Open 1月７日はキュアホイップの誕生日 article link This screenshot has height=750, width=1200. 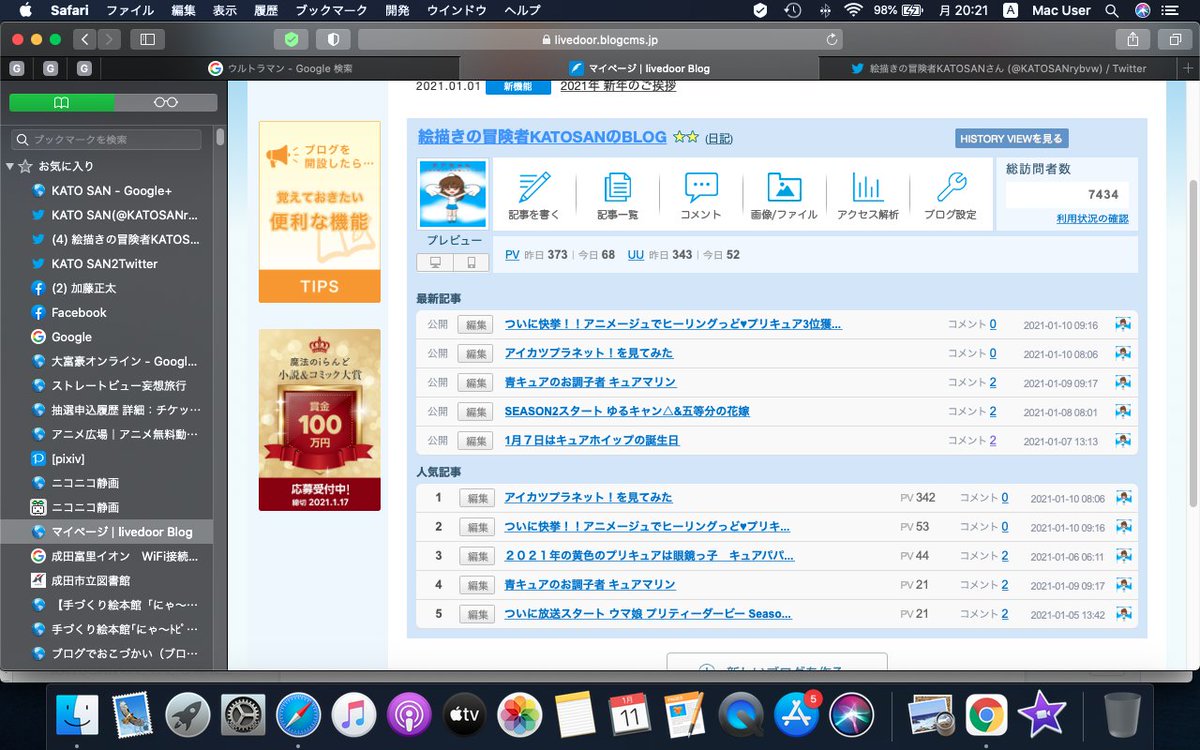(592, 440)
